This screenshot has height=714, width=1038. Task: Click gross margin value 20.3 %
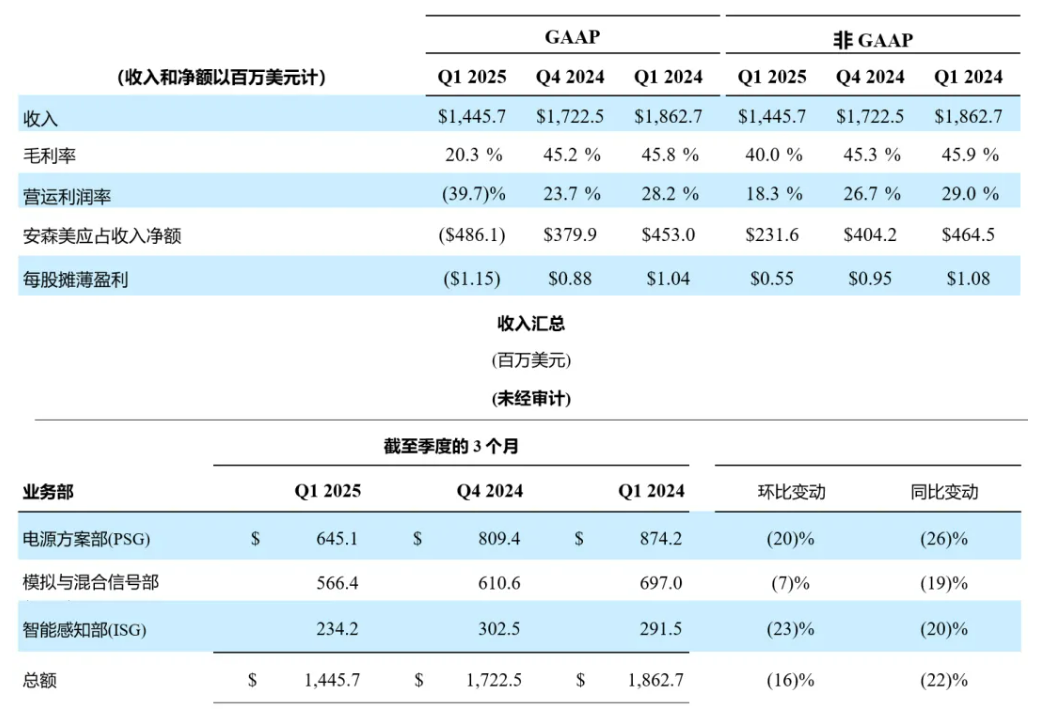(x=473, y=155)
